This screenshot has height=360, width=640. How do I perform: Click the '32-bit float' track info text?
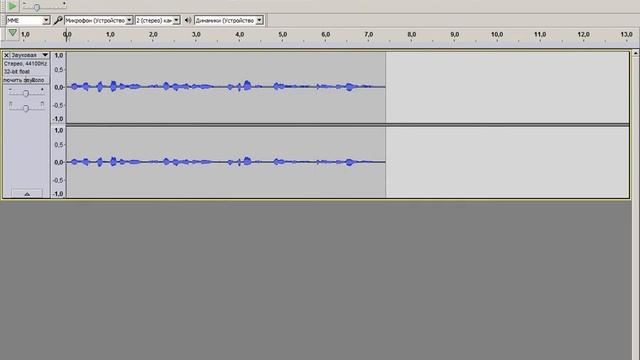point(17,71)
